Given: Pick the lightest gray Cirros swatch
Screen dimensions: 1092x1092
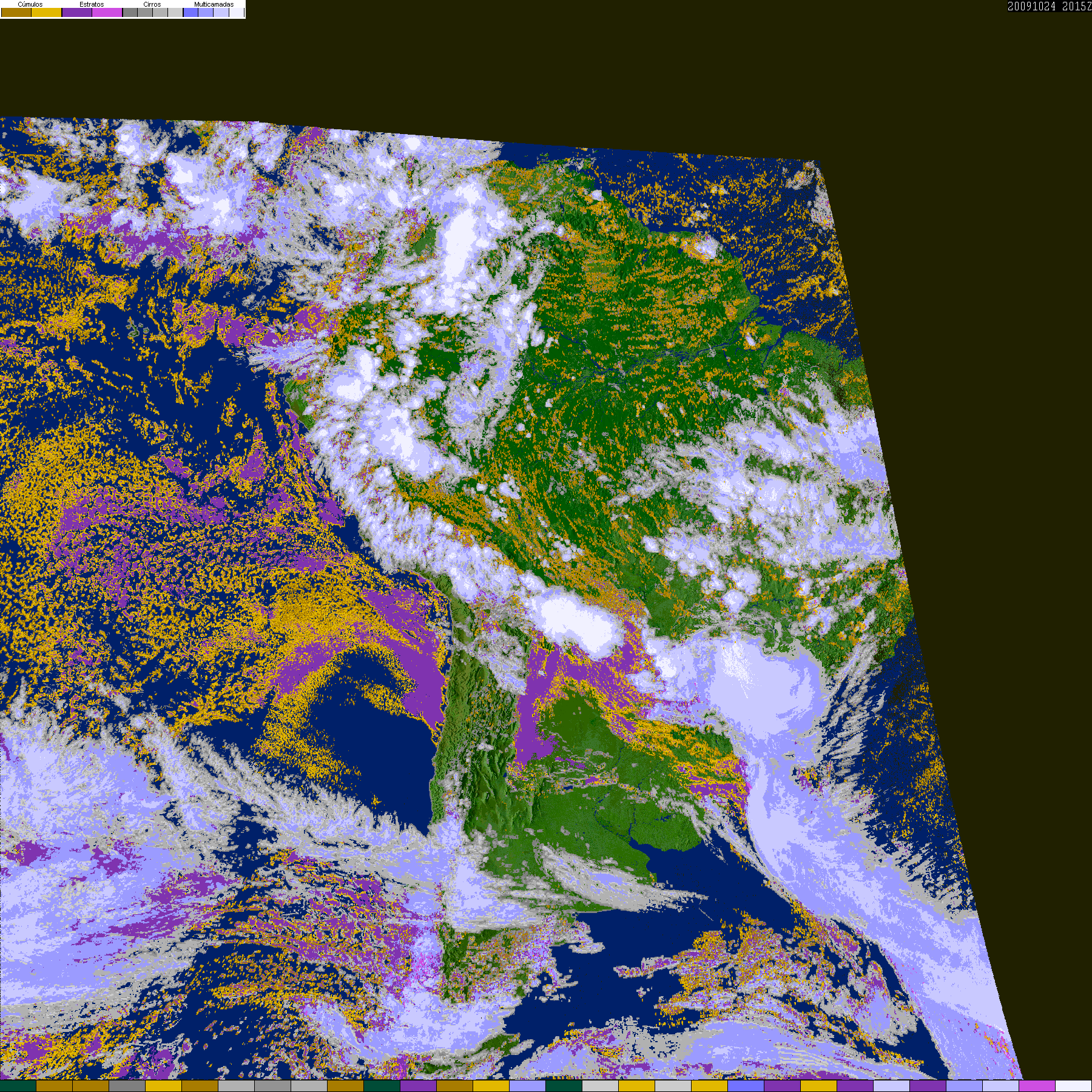Looking at the screenshot, I should click(175, 12).
